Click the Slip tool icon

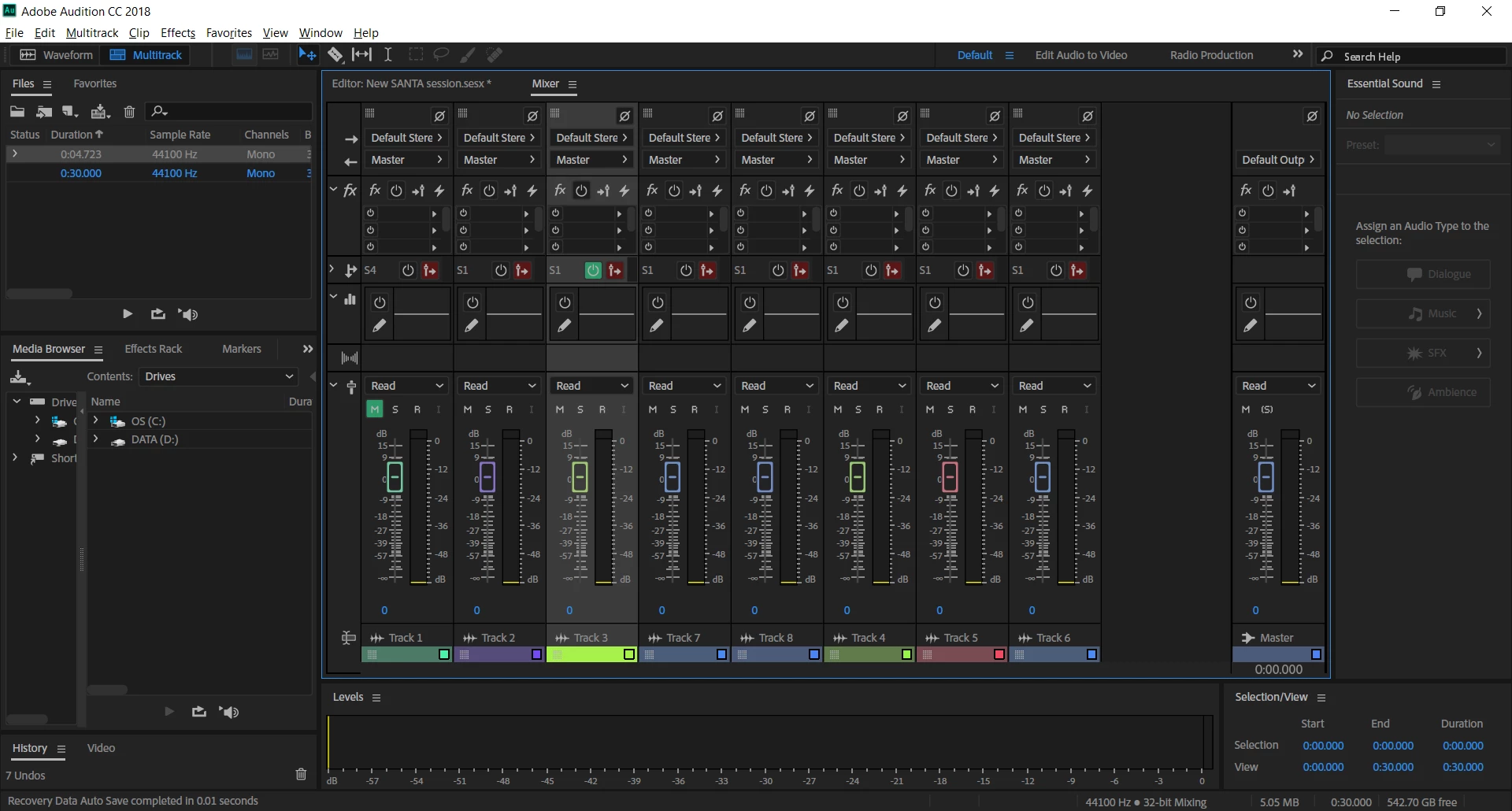click(361, 54)
